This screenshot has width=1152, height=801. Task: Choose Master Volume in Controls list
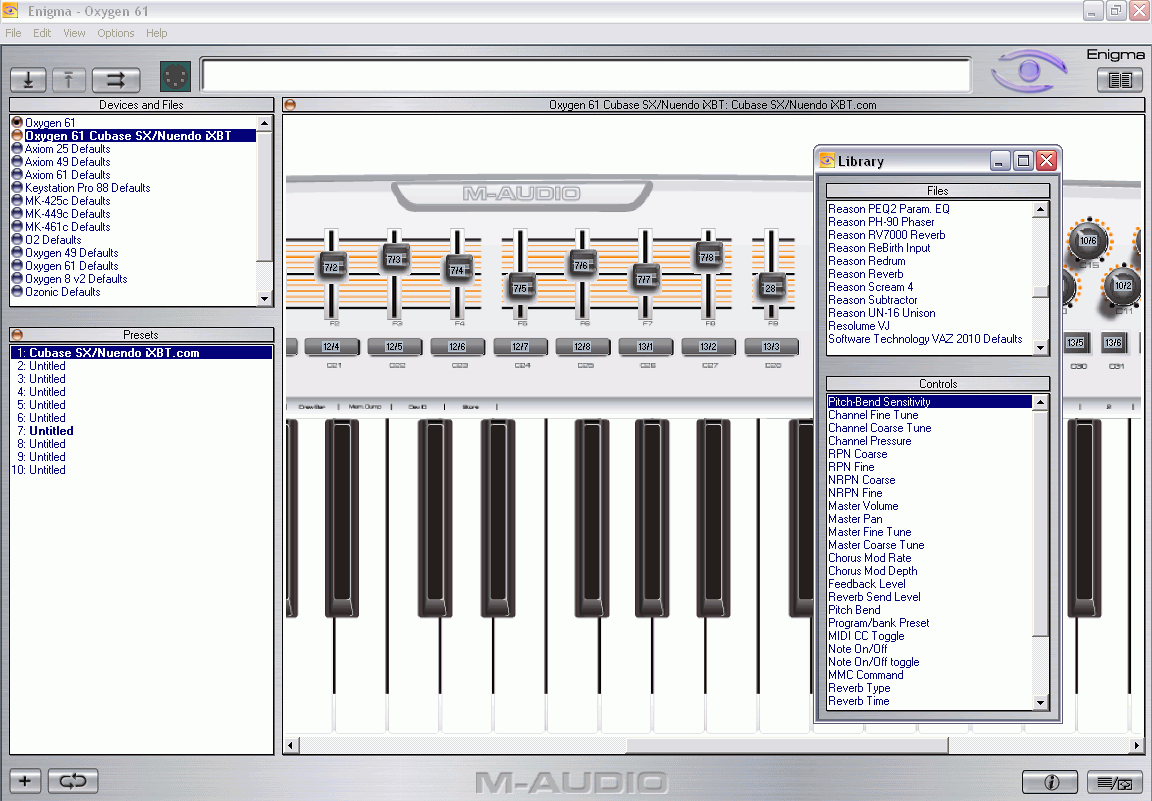(863, 506)
